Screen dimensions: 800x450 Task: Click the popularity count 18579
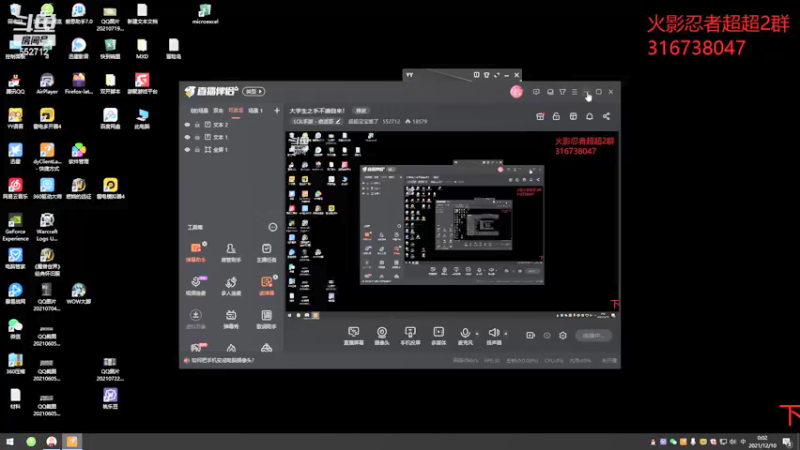416,121
